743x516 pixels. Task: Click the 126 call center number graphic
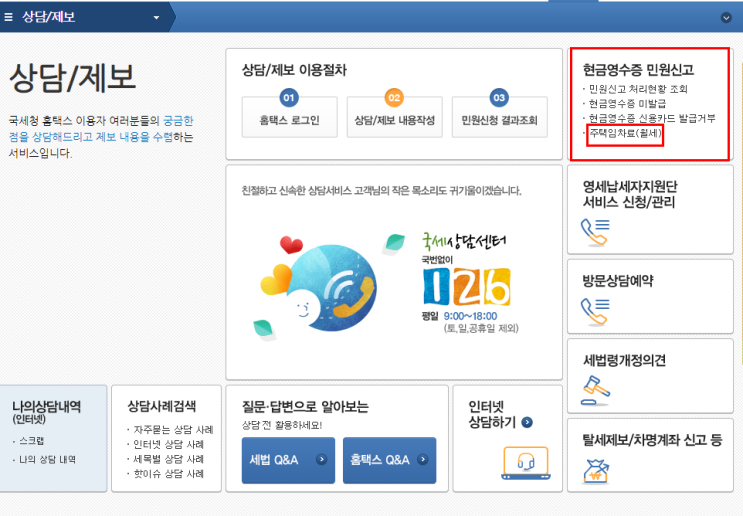pos(467,287)
